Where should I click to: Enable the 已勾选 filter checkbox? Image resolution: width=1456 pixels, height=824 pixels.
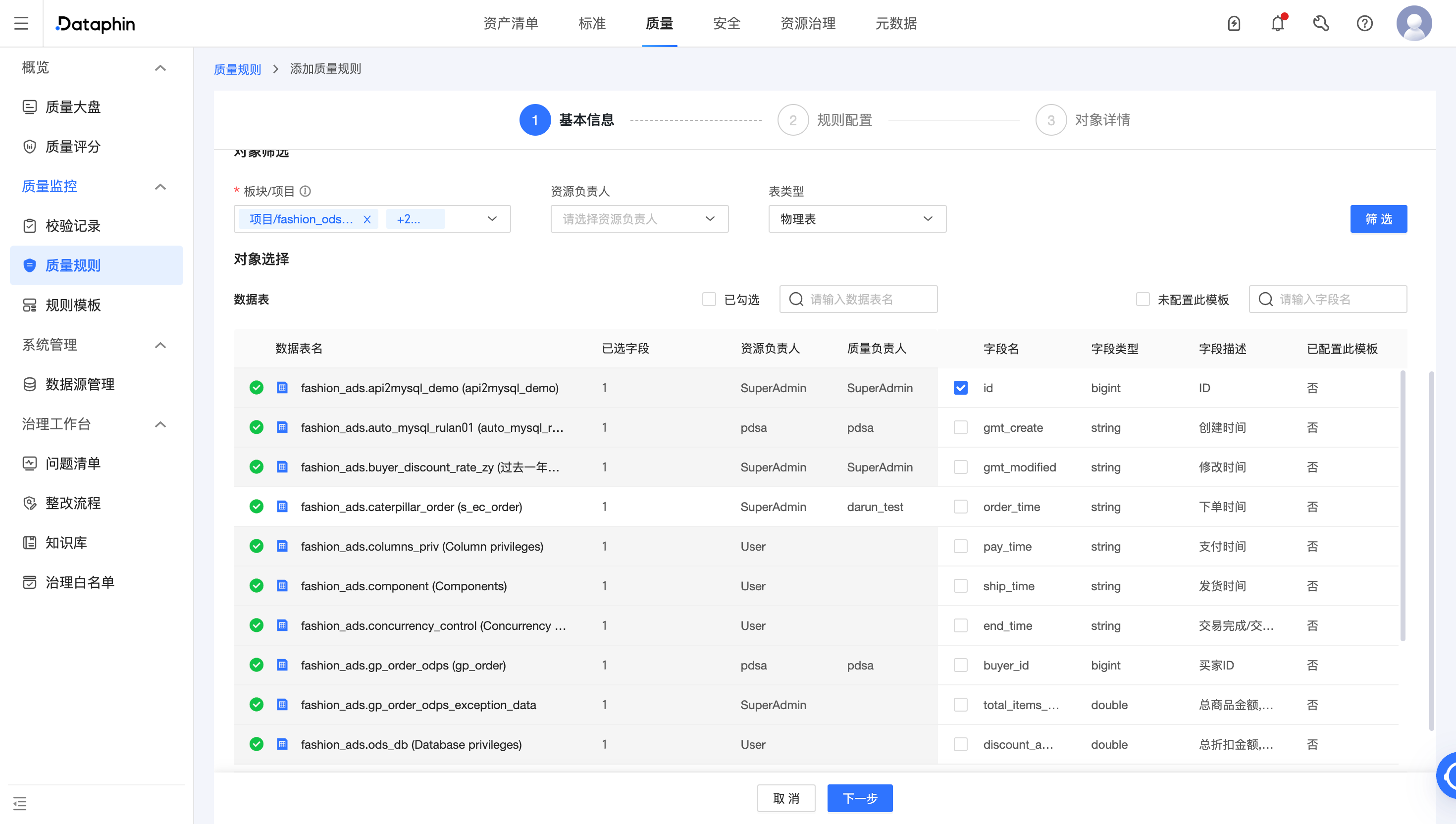coord(709,300)
